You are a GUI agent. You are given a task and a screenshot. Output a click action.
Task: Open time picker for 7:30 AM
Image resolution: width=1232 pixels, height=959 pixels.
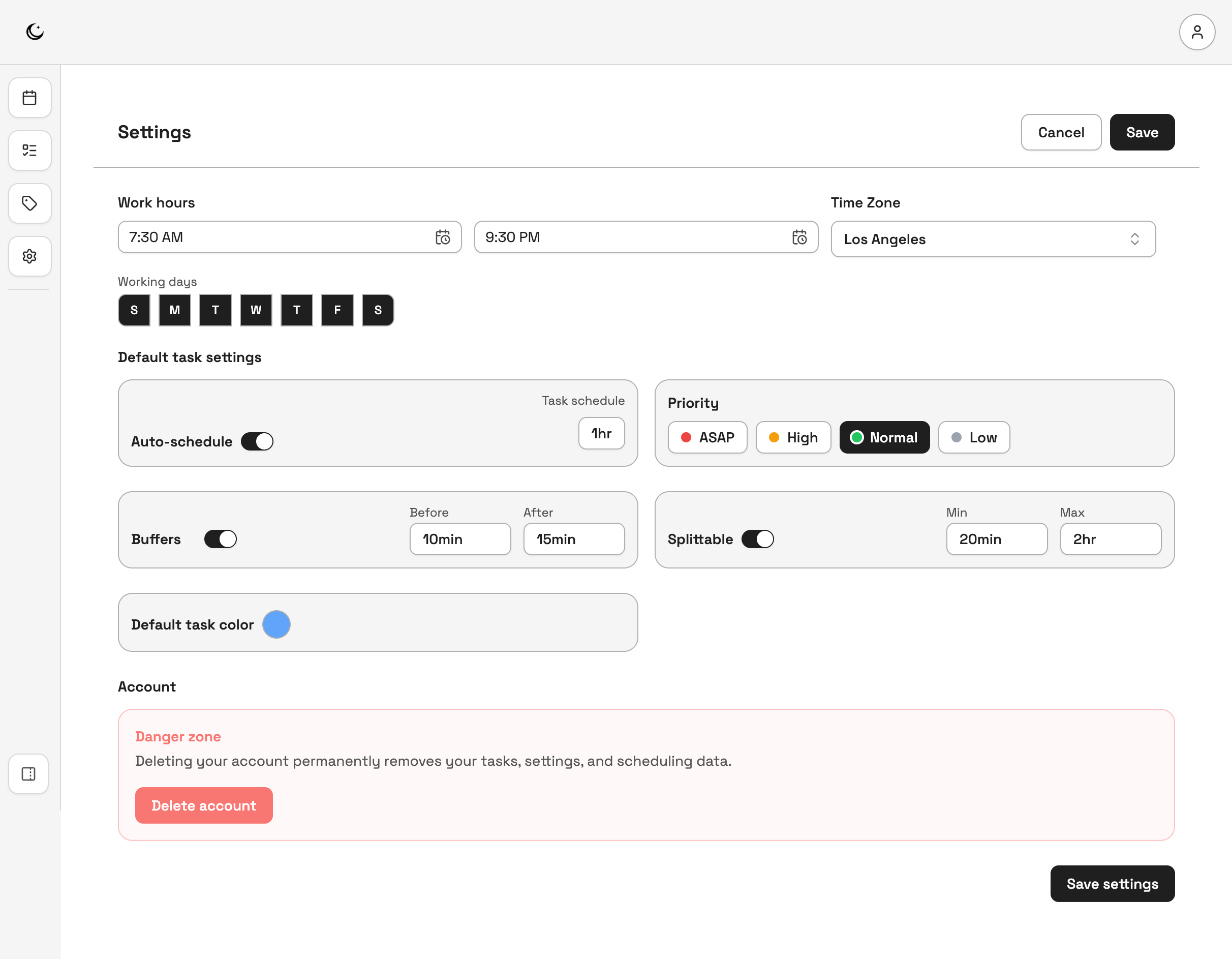click(443, 237)
